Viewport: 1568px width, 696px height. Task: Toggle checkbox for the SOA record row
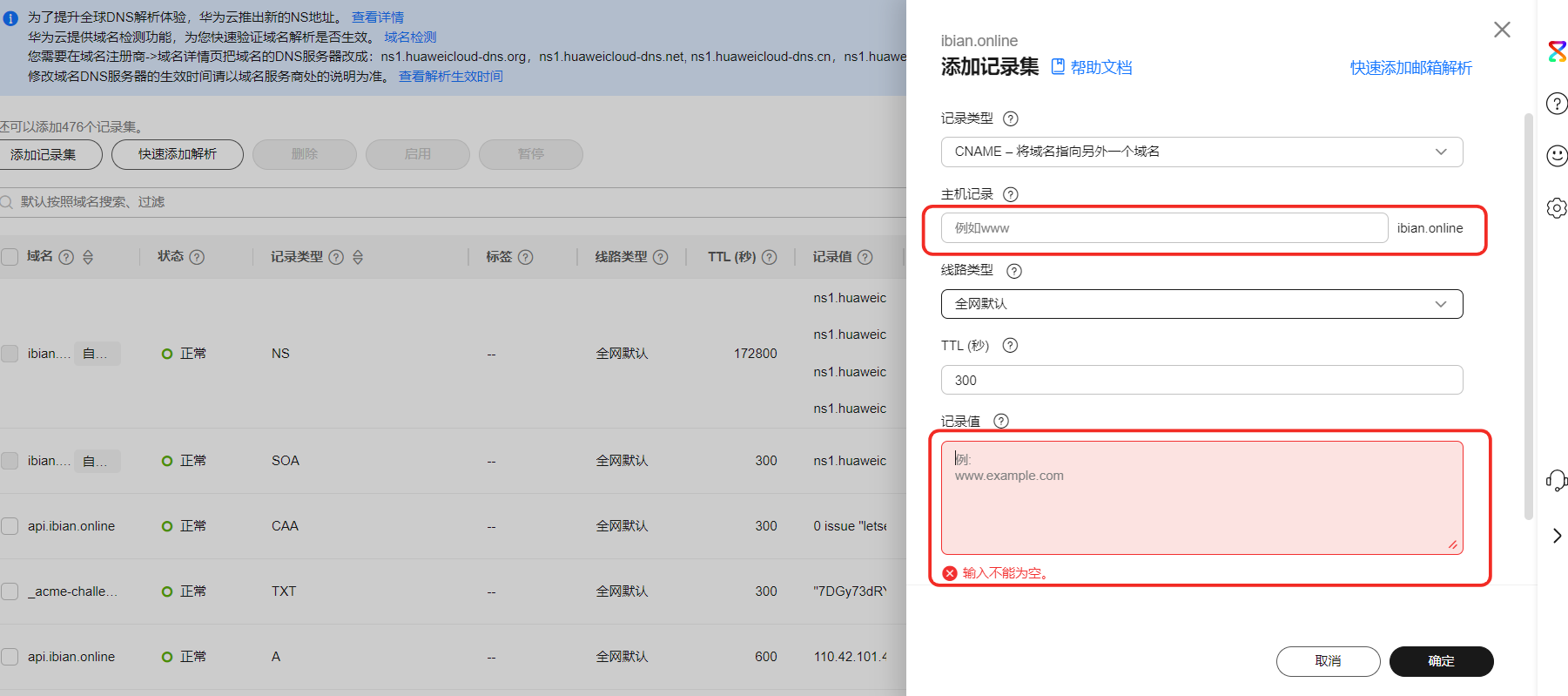[10, 461]
